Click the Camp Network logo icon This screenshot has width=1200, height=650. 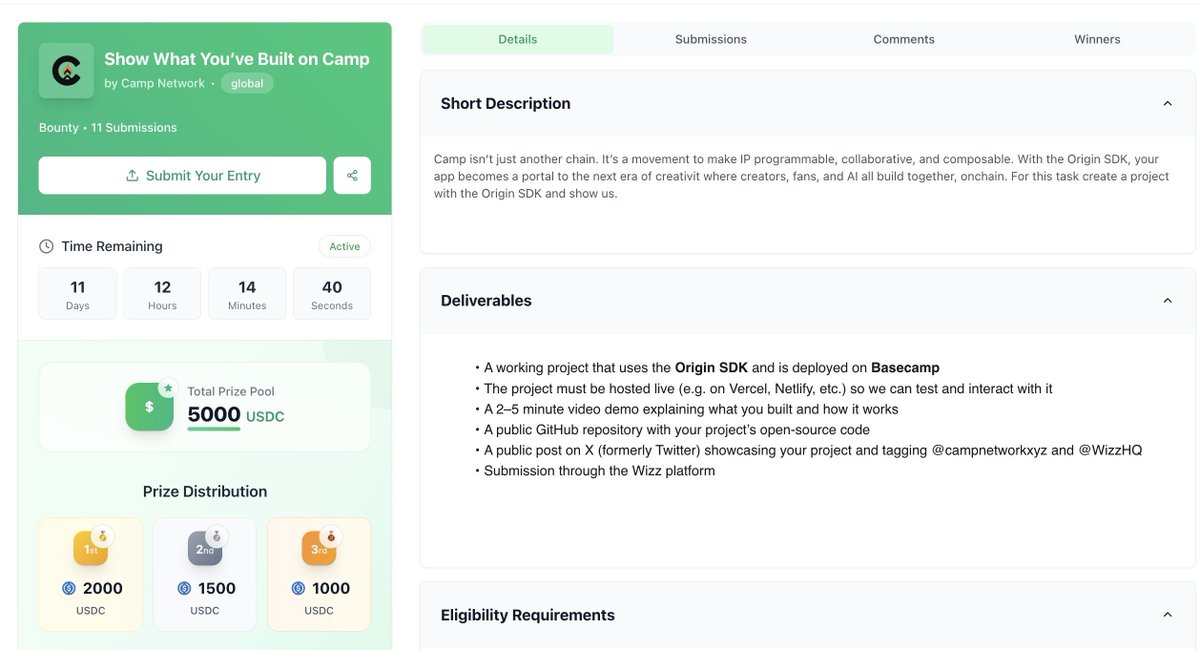(x=66, y=71)
